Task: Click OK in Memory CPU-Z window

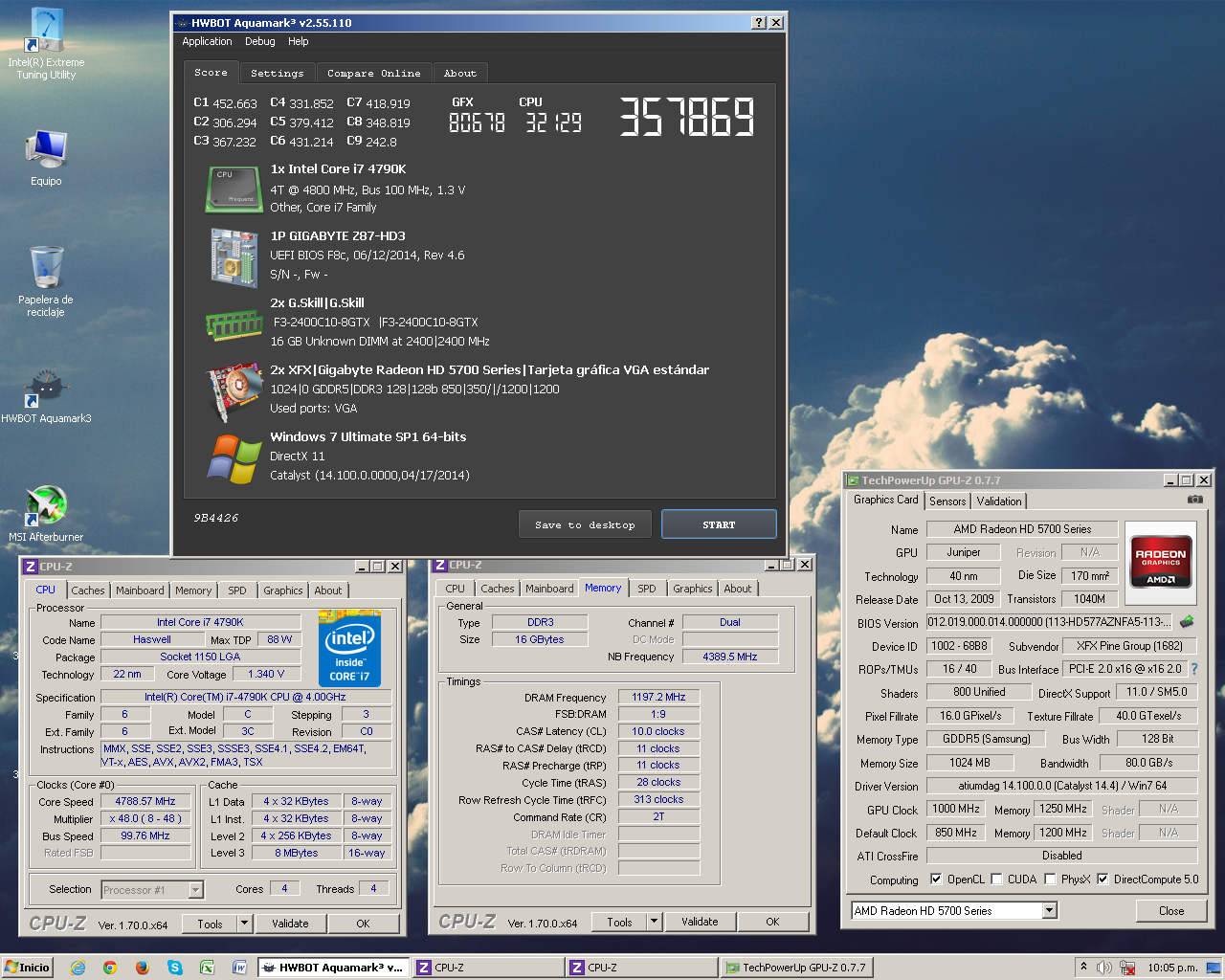Action: click(772, 922)
